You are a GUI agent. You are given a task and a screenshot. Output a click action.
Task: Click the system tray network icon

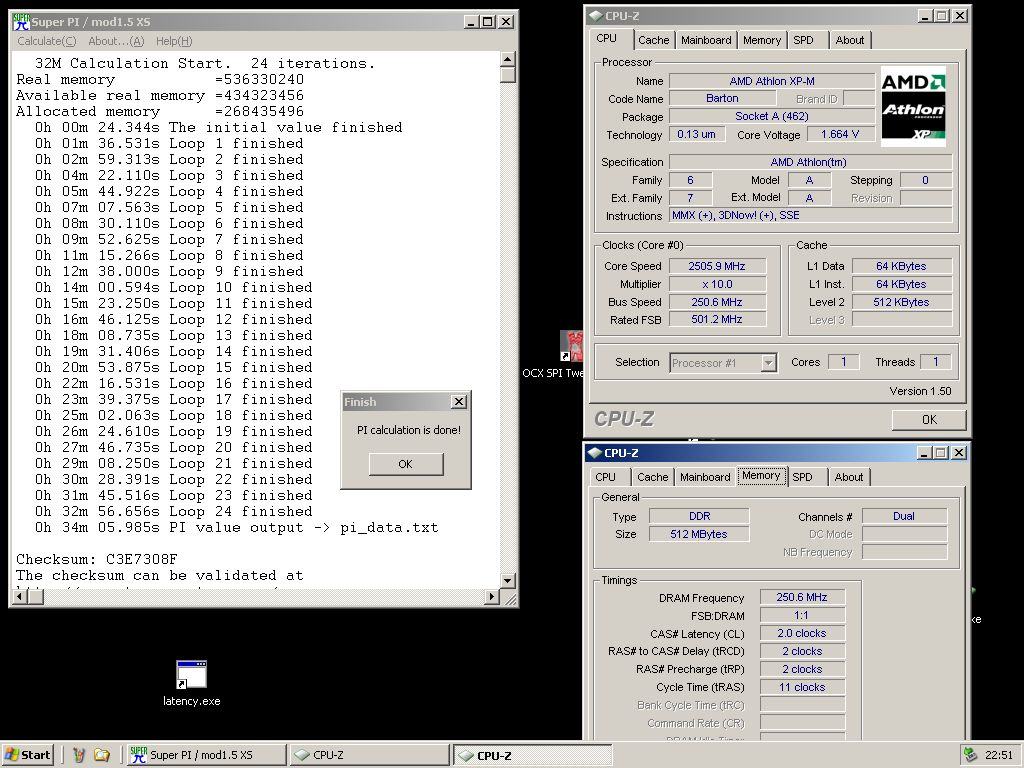click(972, 755)
